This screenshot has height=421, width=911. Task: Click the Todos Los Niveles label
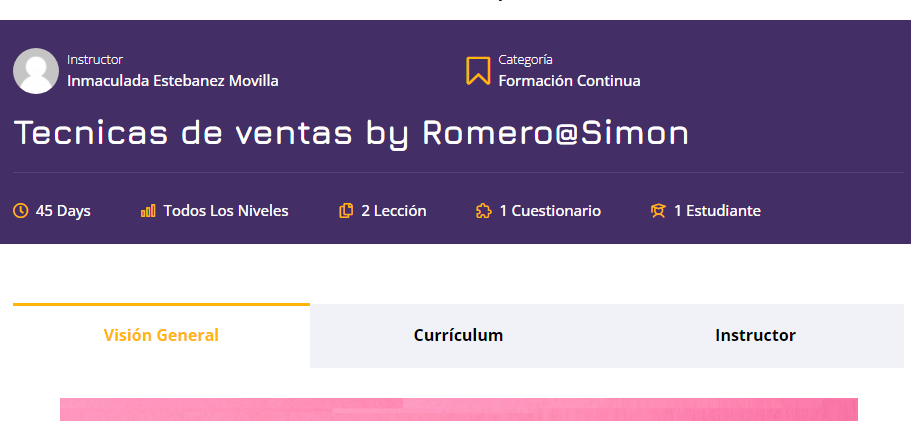tap(226, 211)
